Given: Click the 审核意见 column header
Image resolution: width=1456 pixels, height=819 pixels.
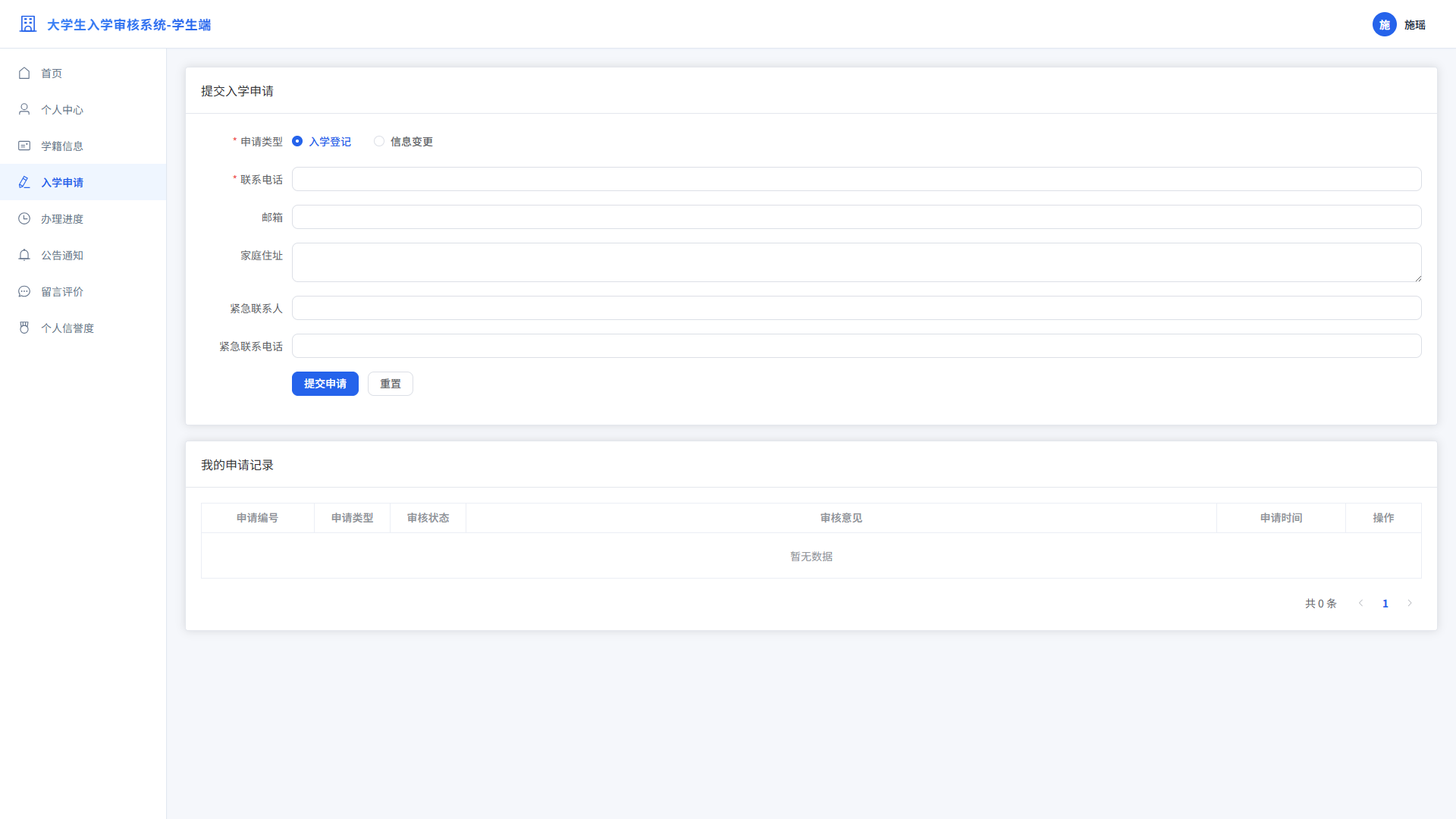Looking at the screenshot, I should point(842,518).
